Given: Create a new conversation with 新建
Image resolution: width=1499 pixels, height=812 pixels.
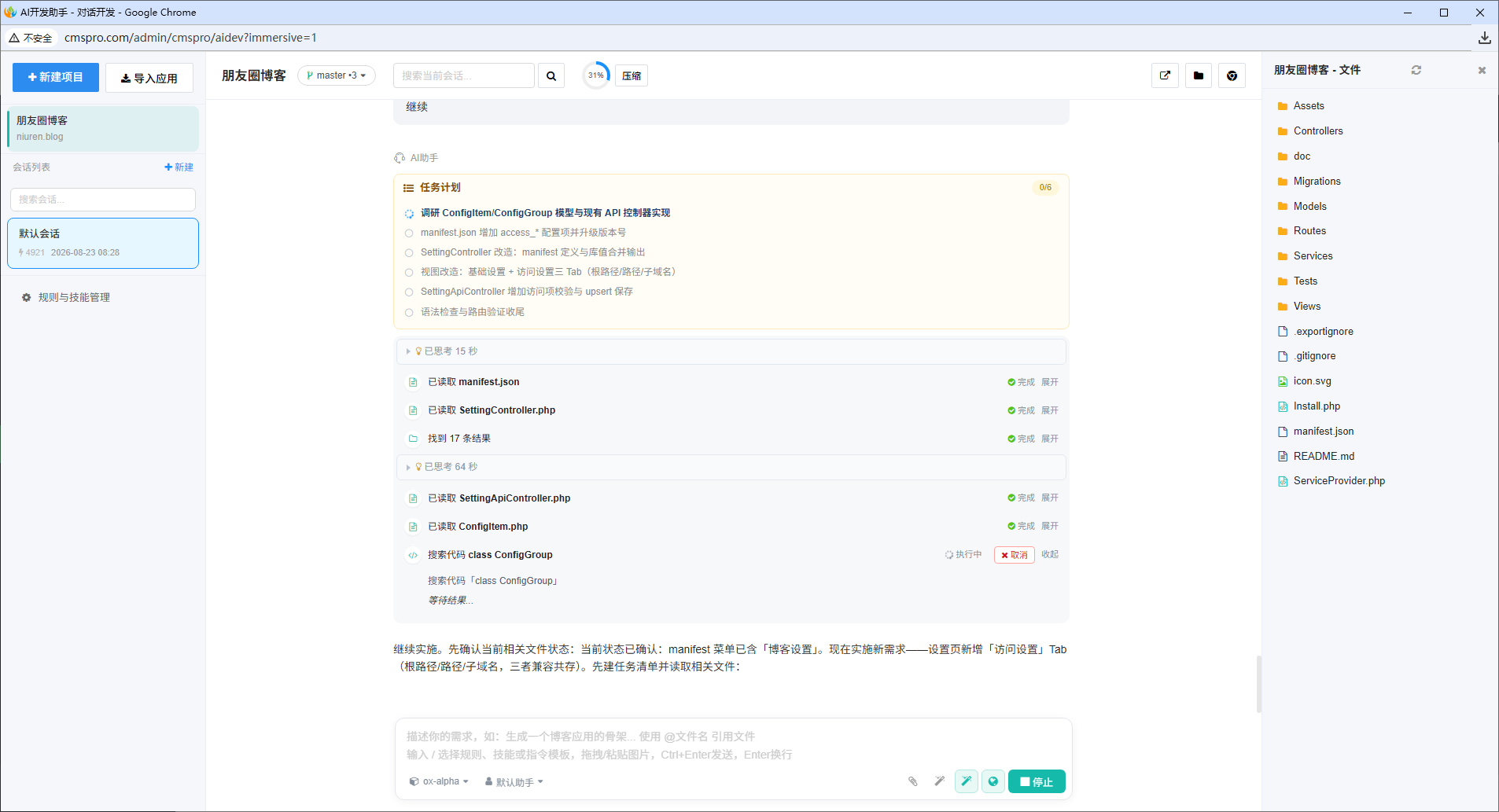Looking at the screenshot, I should [179, 167].
